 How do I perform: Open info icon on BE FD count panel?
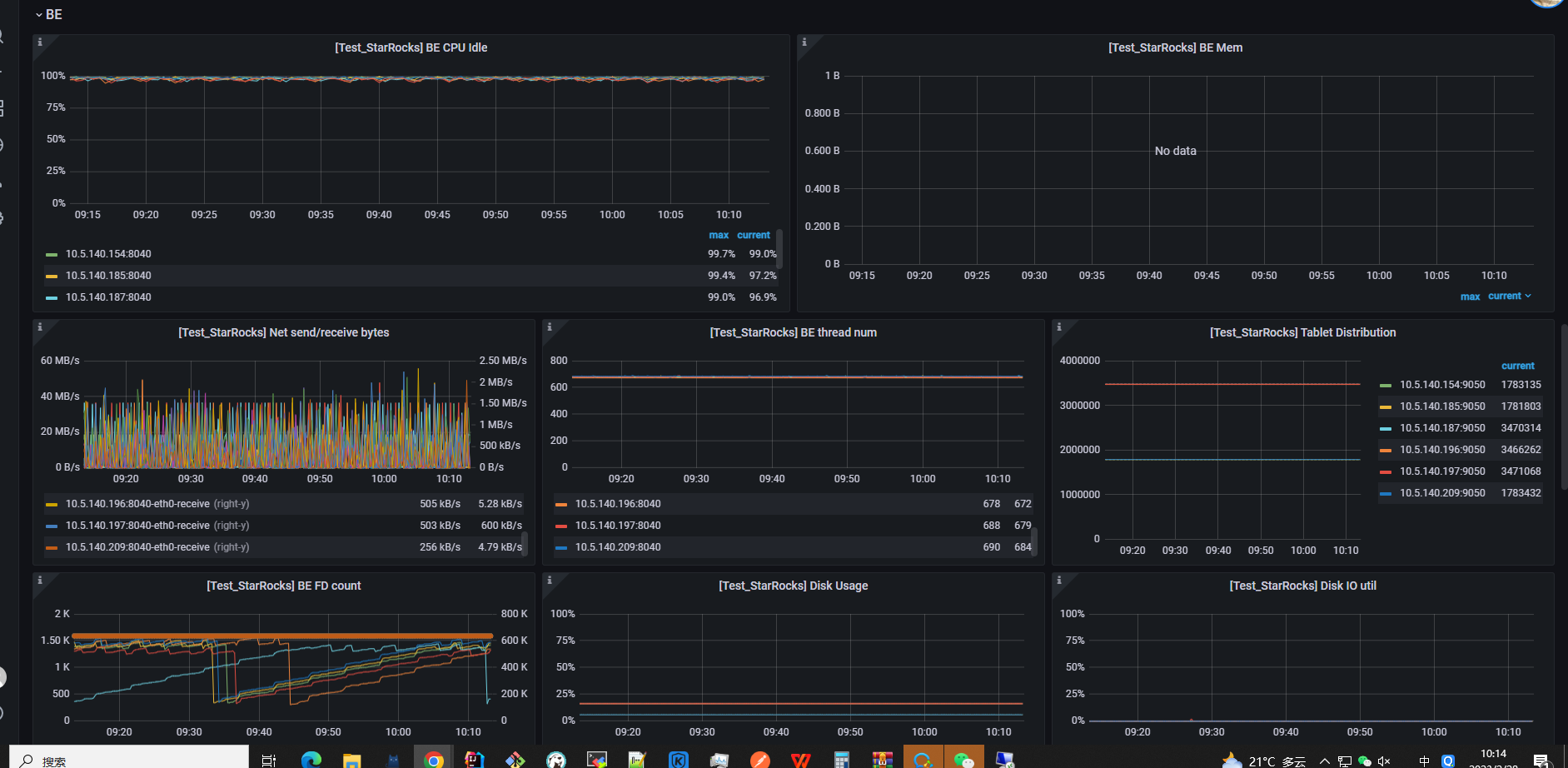pyautogui.click(x=39, y=580)
